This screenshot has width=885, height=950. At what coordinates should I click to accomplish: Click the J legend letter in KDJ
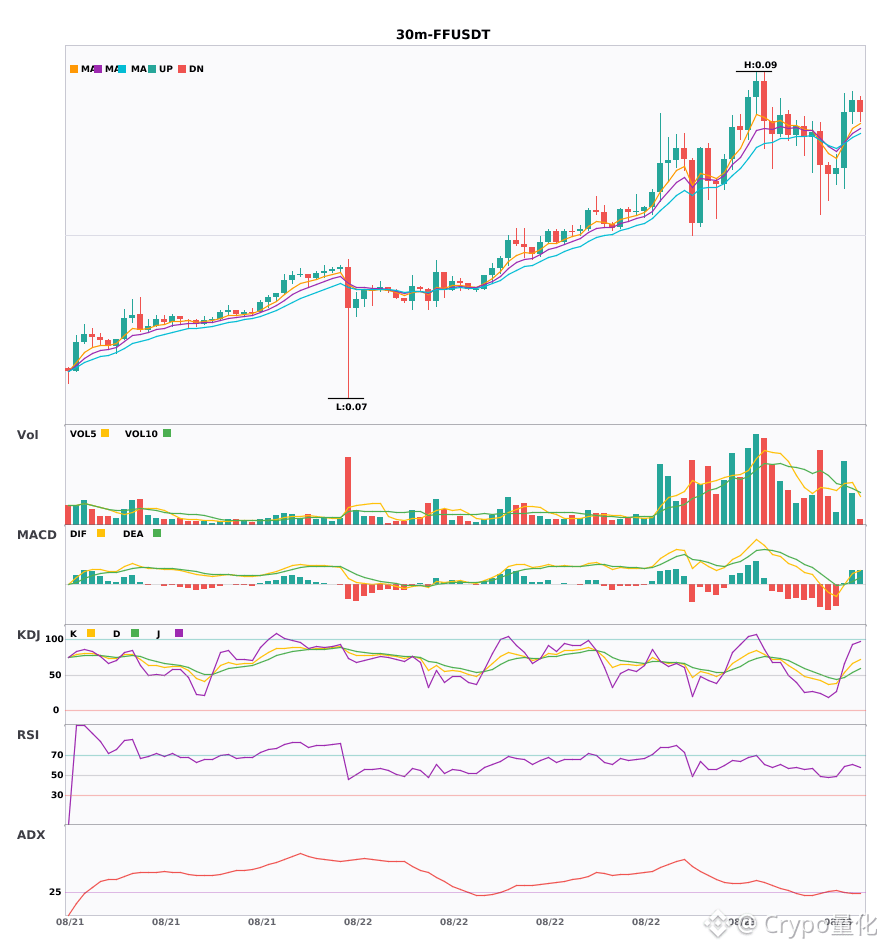(x=158, y=634)
